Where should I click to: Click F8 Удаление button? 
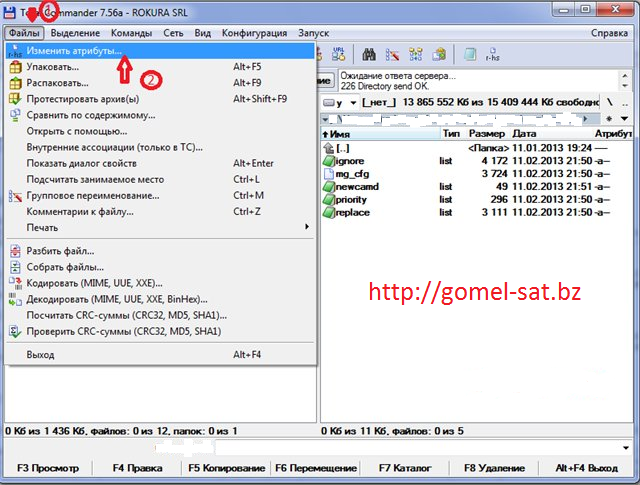coord(494,468)
